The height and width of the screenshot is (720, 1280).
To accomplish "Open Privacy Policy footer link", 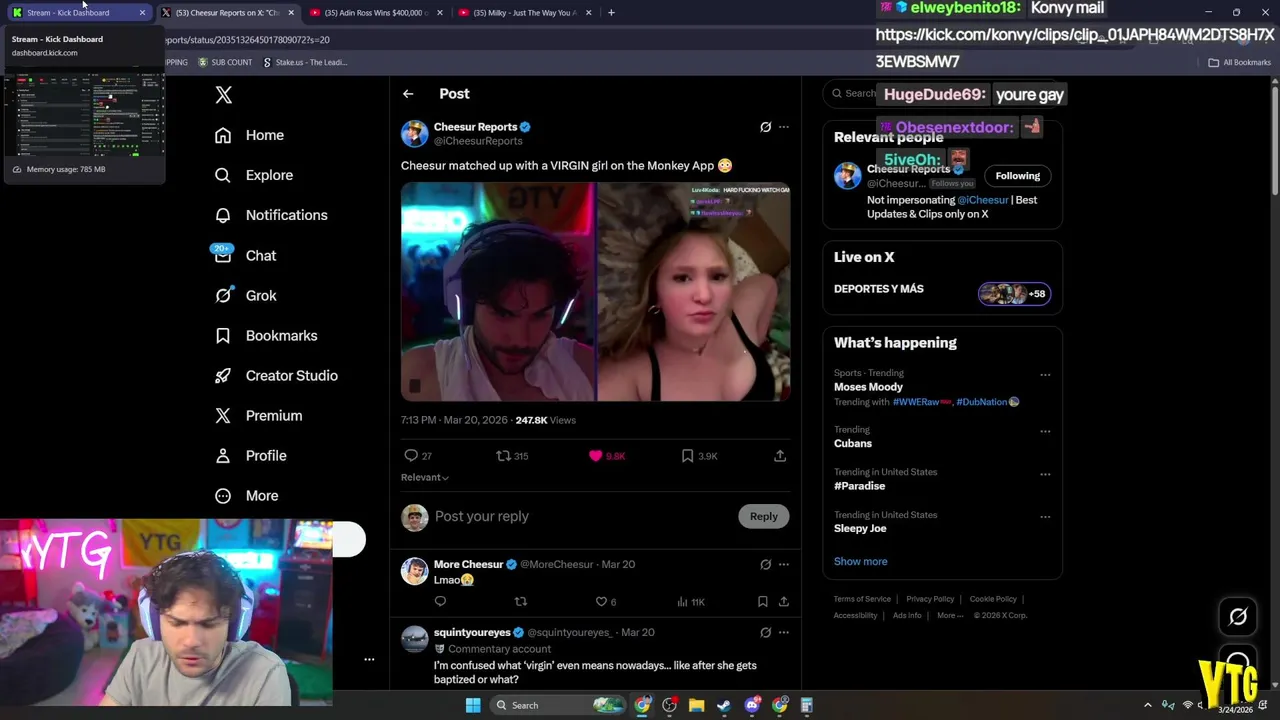I will (930, 599).
